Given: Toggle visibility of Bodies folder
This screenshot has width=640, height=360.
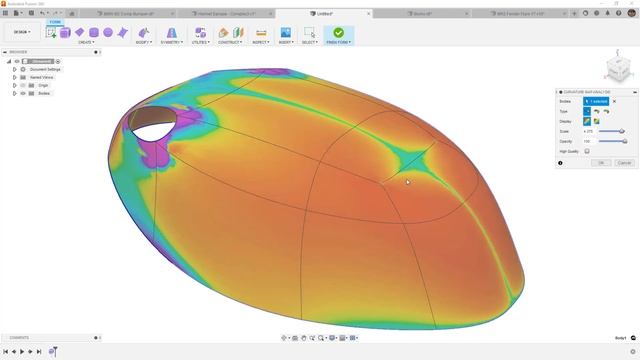Looking at the screenshot, I should click(x=23, y=93).
